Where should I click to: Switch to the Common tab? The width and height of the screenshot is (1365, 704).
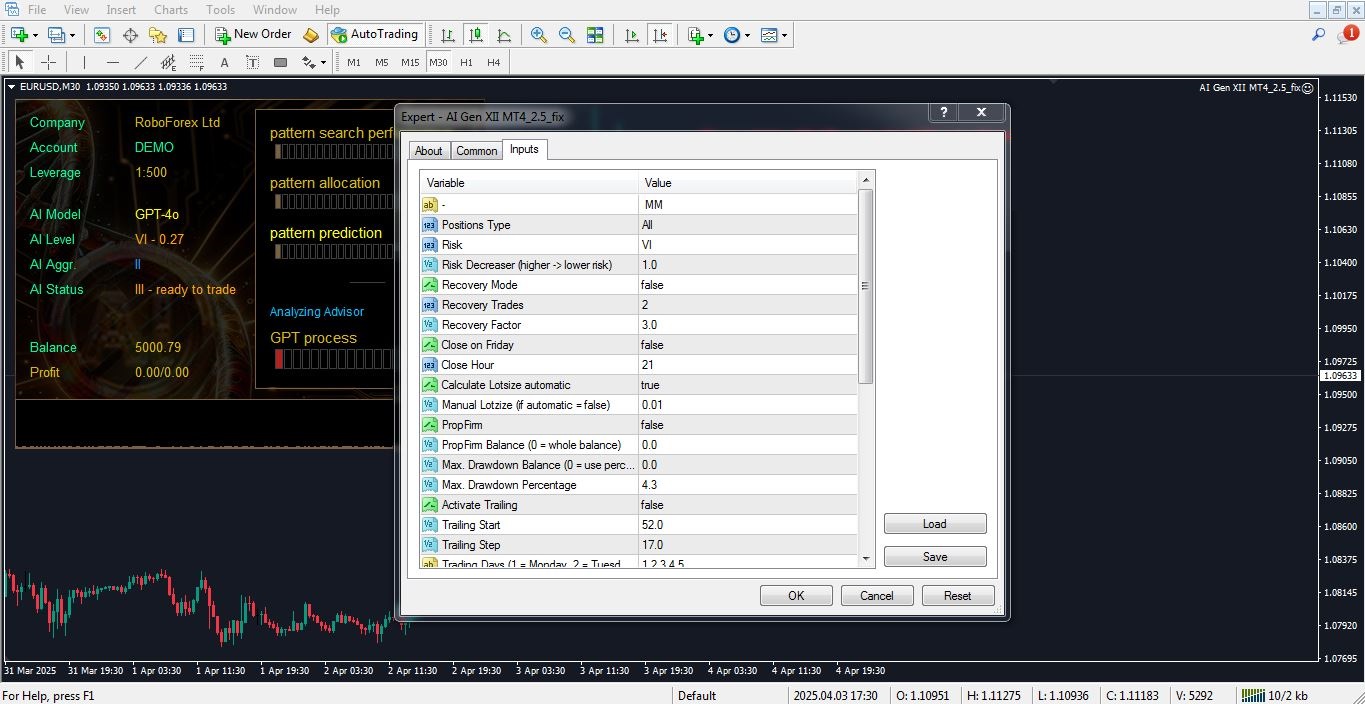[476, 151]
